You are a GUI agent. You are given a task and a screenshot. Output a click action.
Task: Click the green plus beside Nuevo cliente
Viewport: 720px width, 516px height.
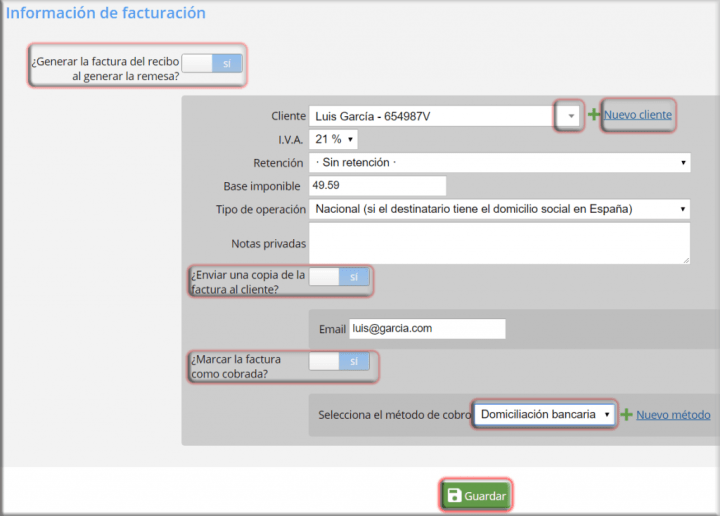594,114
